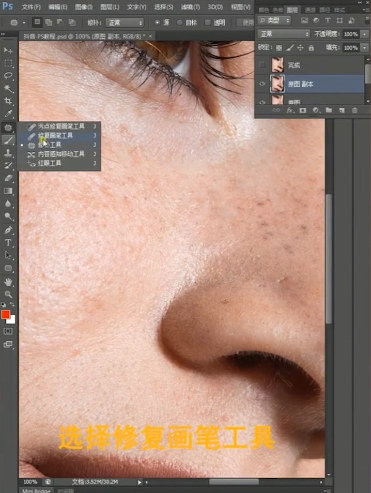
Task: Select the Hand tool
Action: [8, 282]
